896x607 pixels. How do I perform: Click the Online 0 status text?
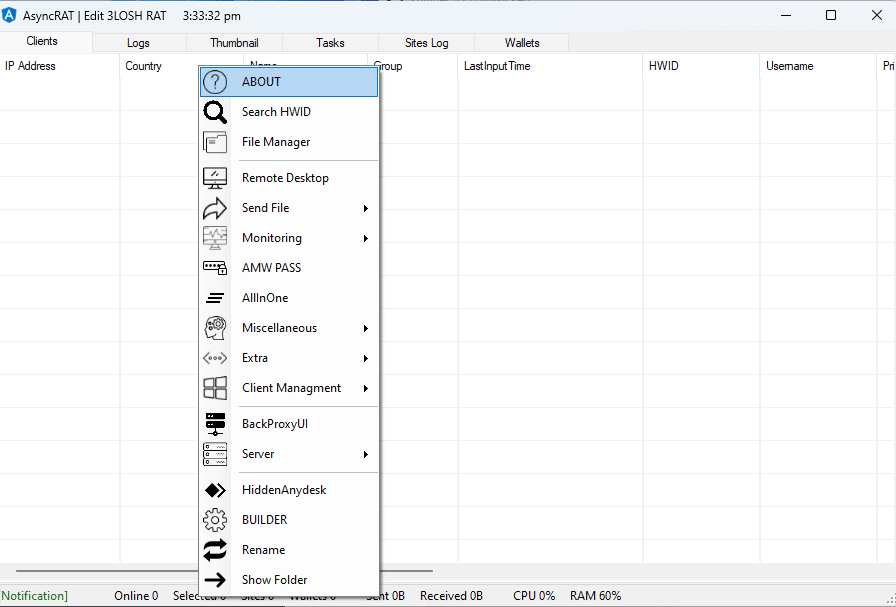pos(136,596)
